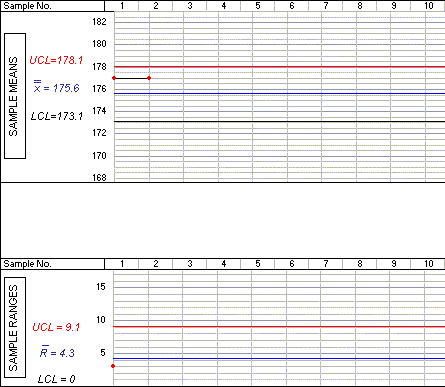This screenshot has width=445, height=387.
Task: Click the 15 axis value on ranges chart
Action: (101, 287)
